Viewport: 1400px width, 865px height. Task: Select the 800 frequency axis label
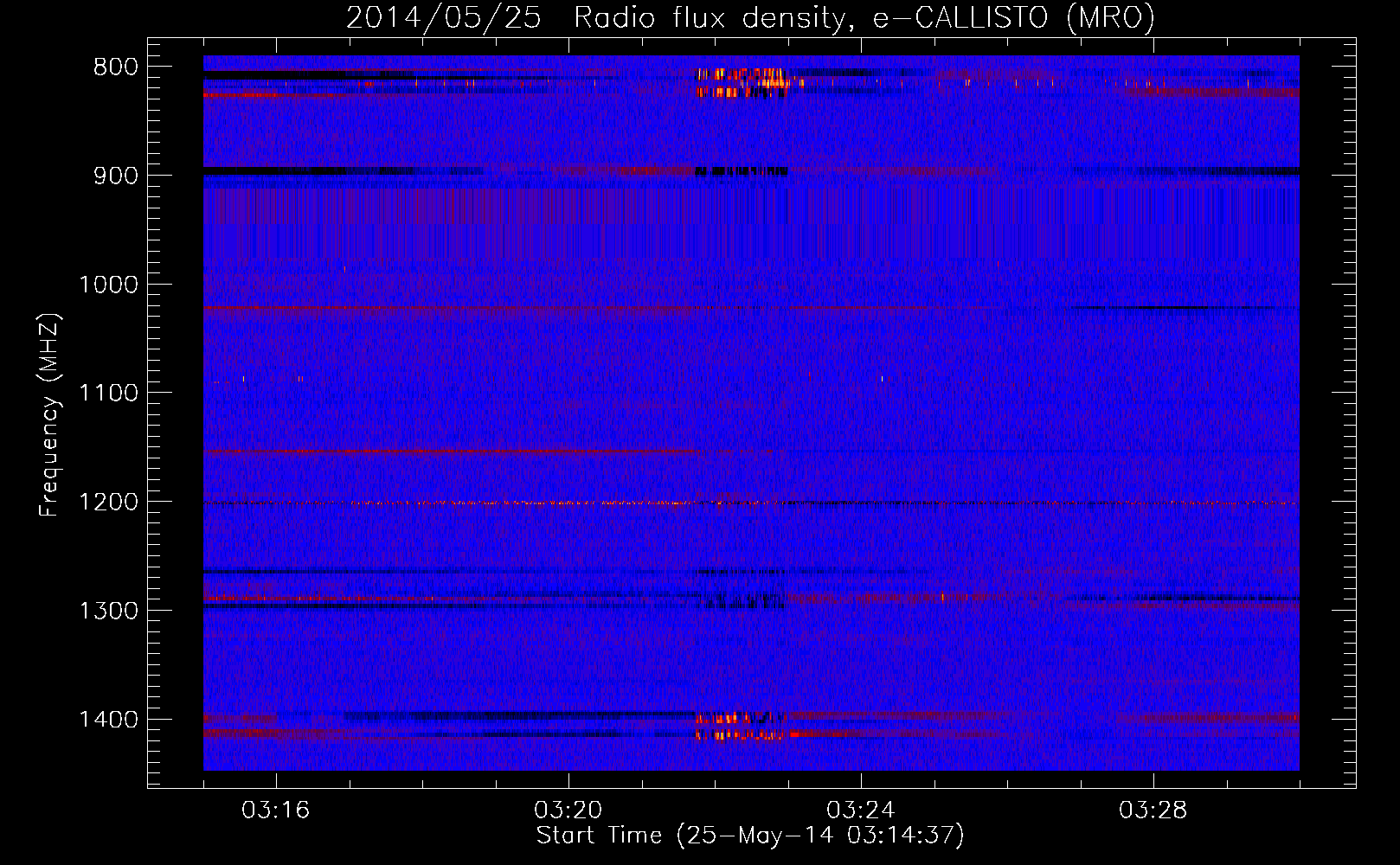pyautogui.click(x=116, y=67)
